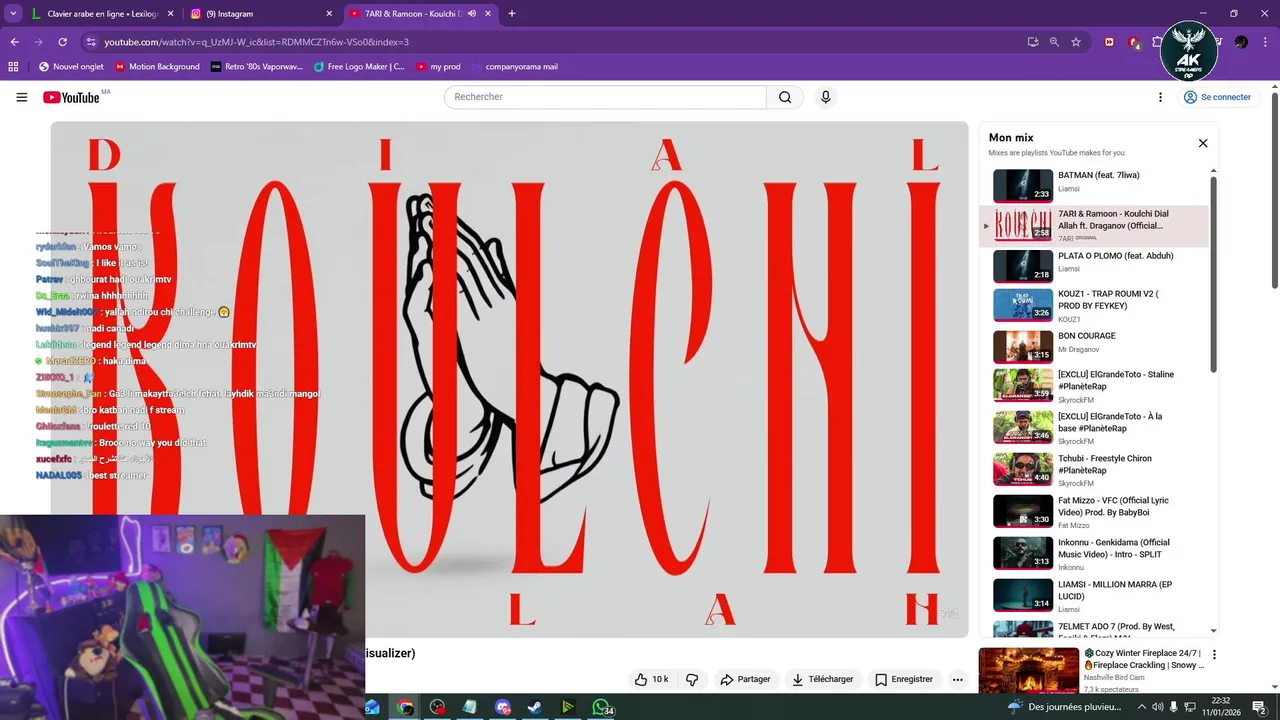The width and height of the screenshot is (1280, 720).
Task: Mute the 7ARI & Ramoon tab audio icon
Action: point(472,14)
